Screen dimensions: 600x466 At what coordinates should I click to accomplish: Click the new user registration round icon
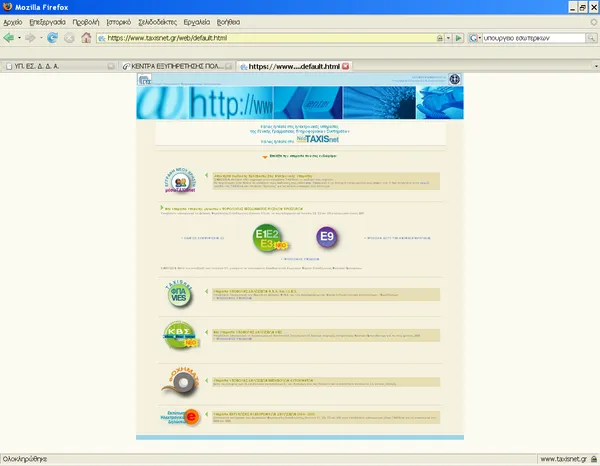point(177,182)
